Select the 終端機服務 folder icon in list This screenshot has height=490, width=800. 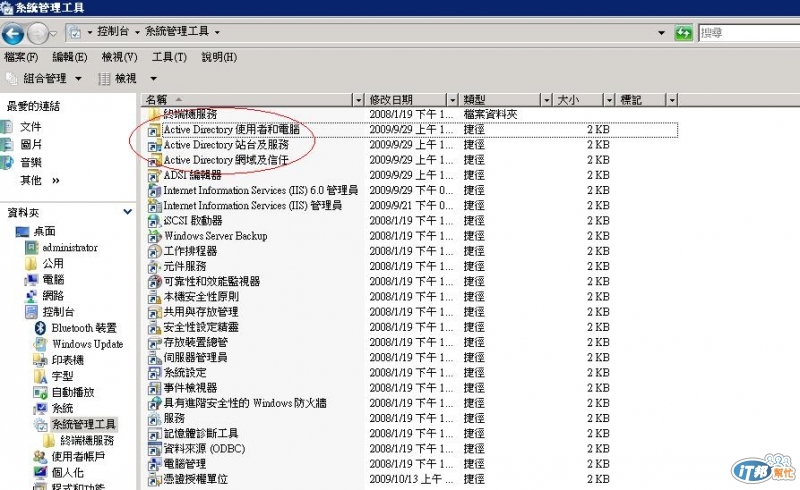click(154, 114)
